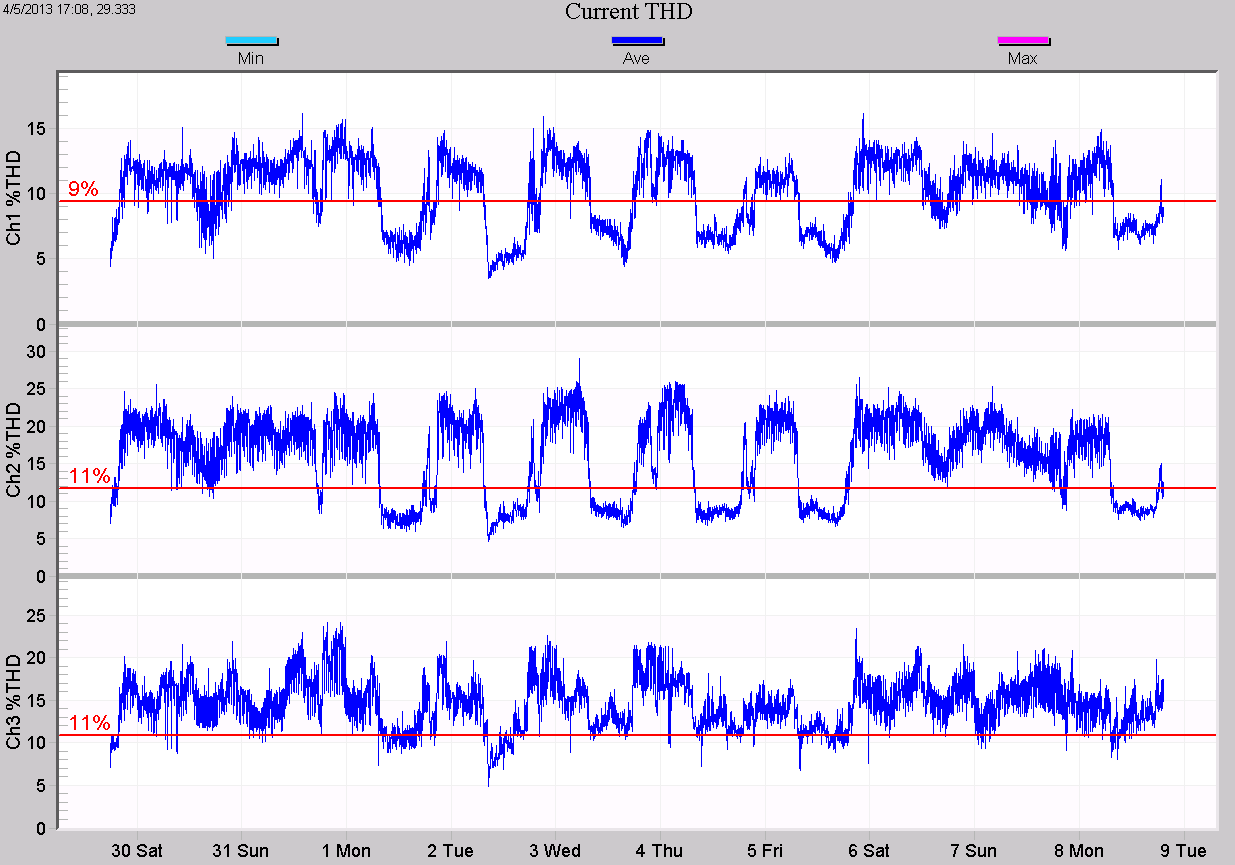This screenshot has width=1235, height=865.
Task: Click the timestamp 4/5/2013 17:08
Action: [44, 10]
